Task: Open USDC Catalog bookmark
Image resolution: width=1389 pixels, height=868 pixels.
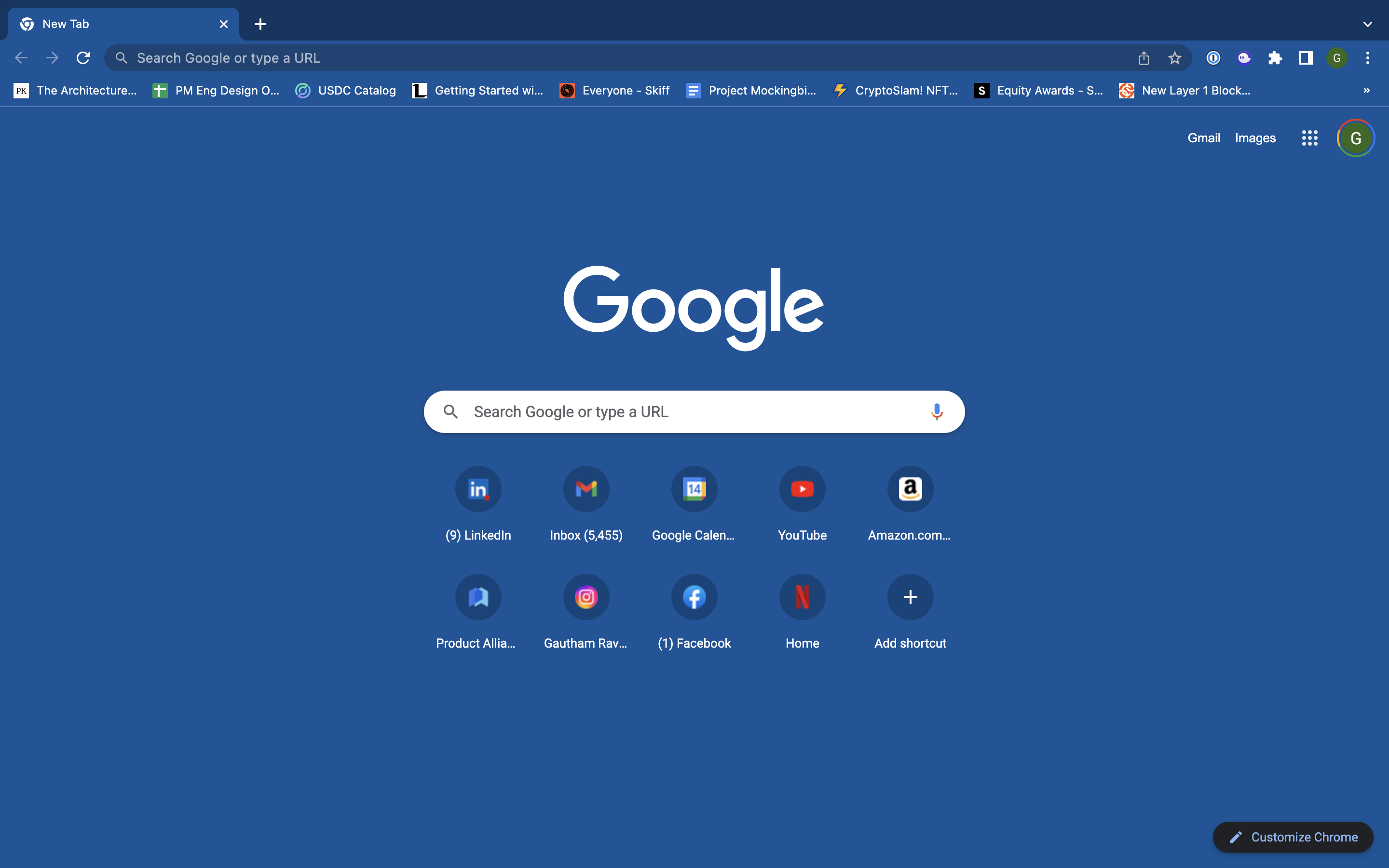Action: (345, 90)
